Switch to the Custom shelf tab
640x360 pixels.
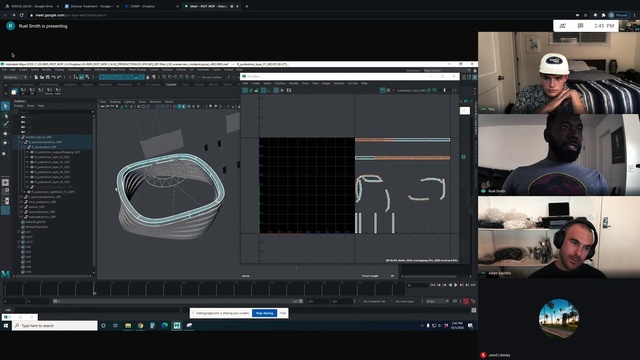coord(171,84)
